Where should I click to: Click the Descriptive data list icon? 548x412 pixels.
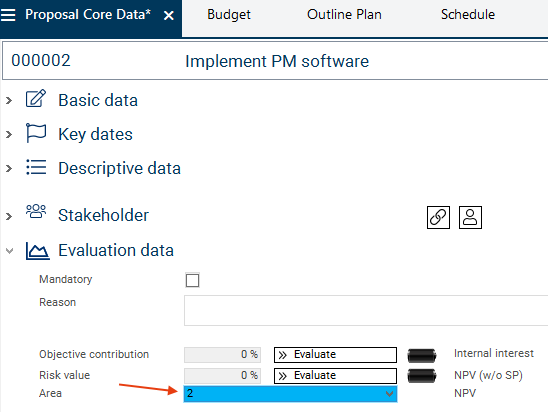(36, 167)
